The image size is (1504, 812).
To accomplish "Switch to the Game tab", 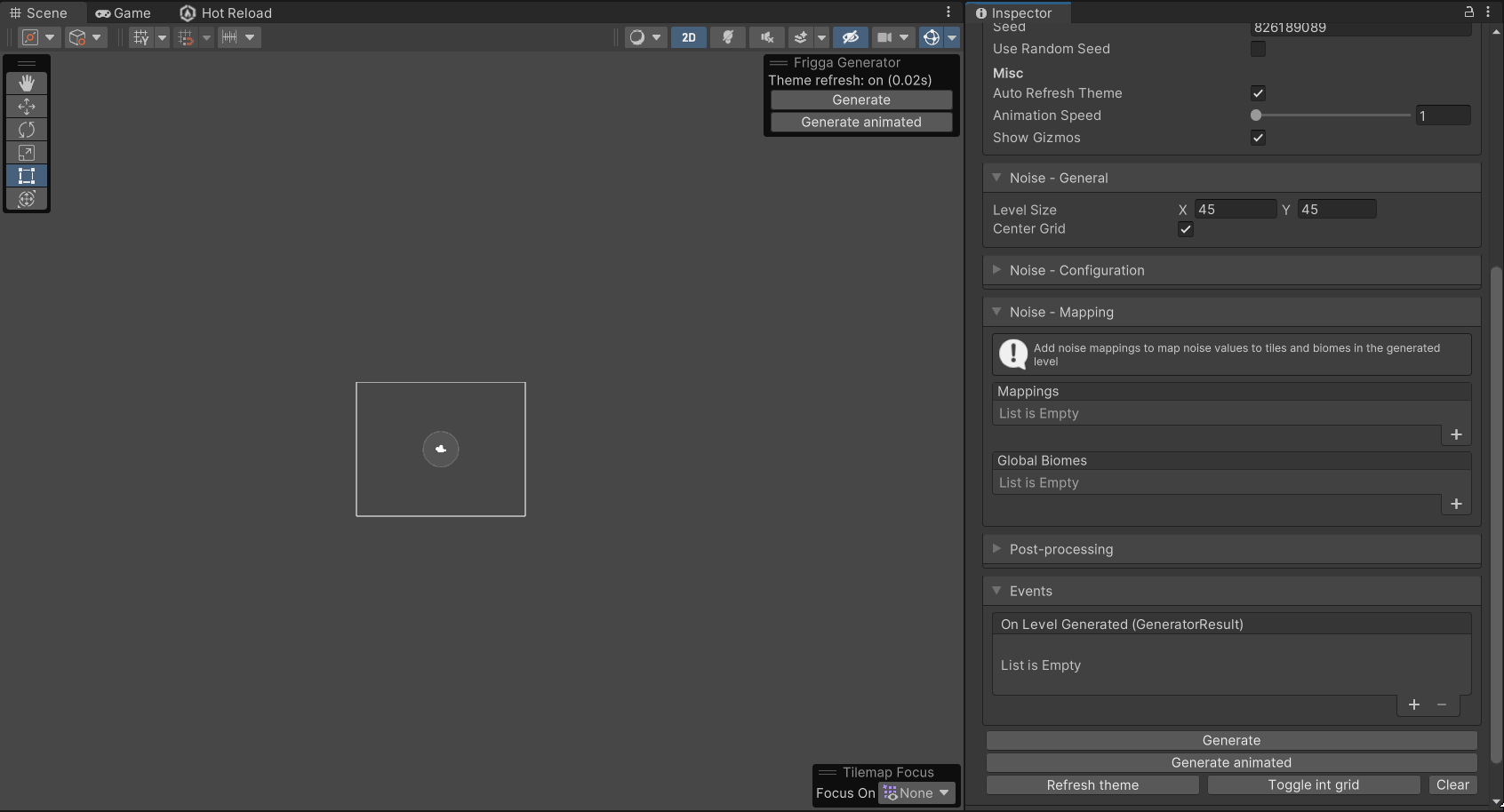I will click(x=124, y=12).
